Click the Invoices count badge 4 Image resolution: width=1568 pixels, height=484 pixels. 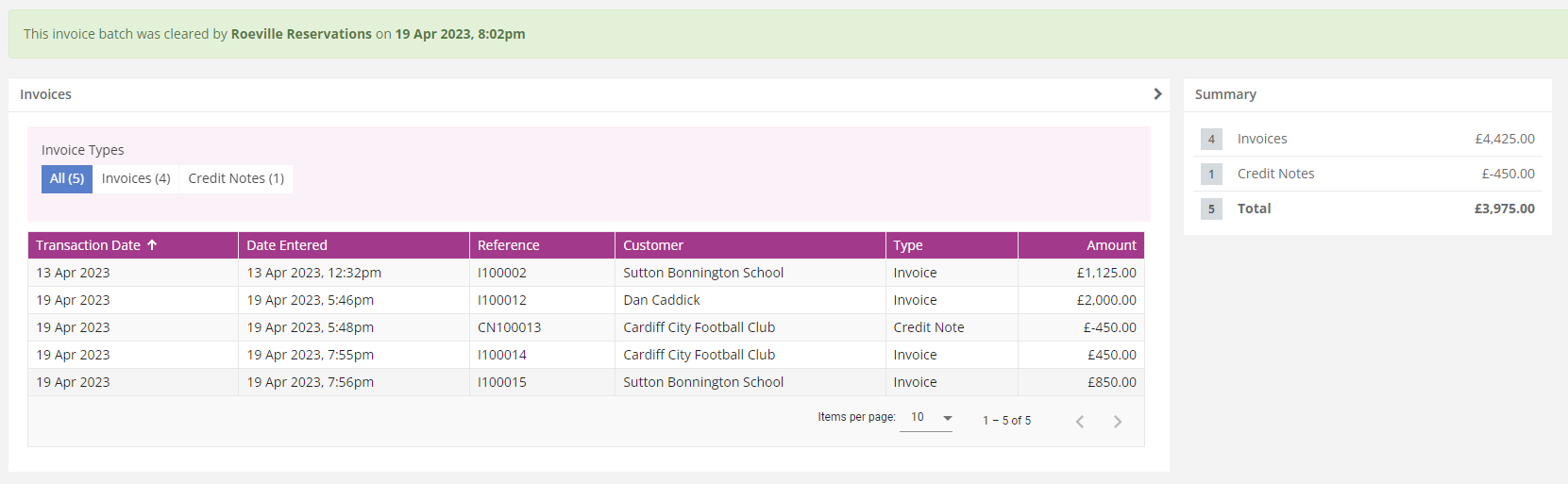[x=1211, y=139]
